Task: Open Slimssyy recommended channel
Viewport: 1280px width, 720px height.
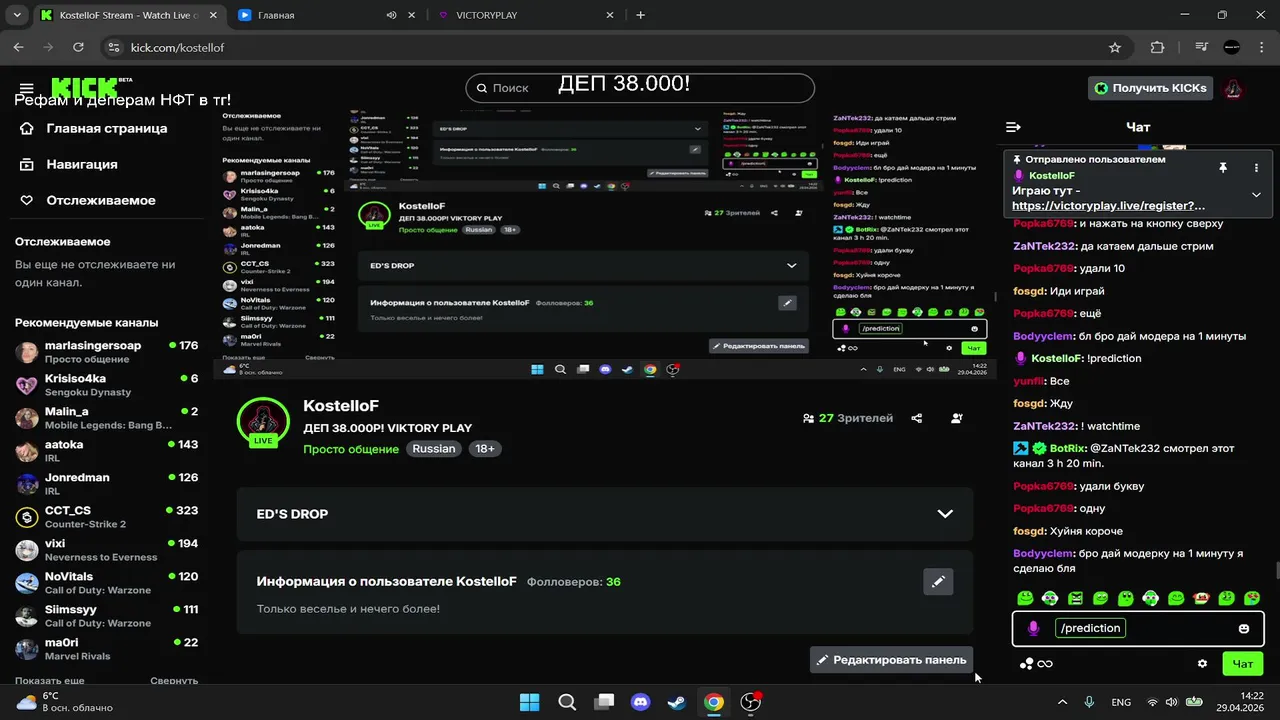Action: (107, 616)
